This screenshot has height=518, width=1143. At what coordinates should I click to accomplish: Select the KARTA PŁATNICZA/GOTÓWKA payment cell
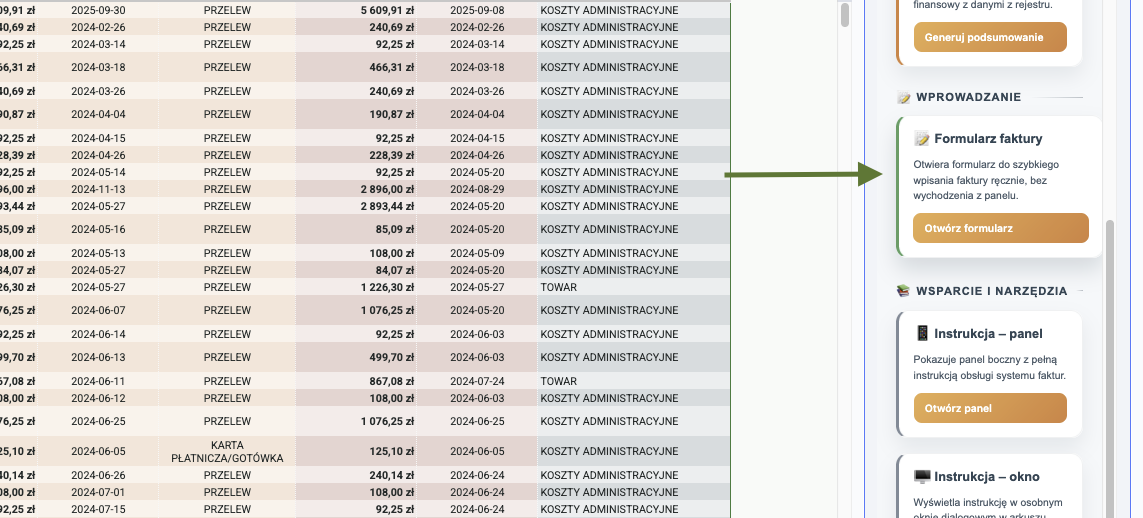[x=227, y=451]
